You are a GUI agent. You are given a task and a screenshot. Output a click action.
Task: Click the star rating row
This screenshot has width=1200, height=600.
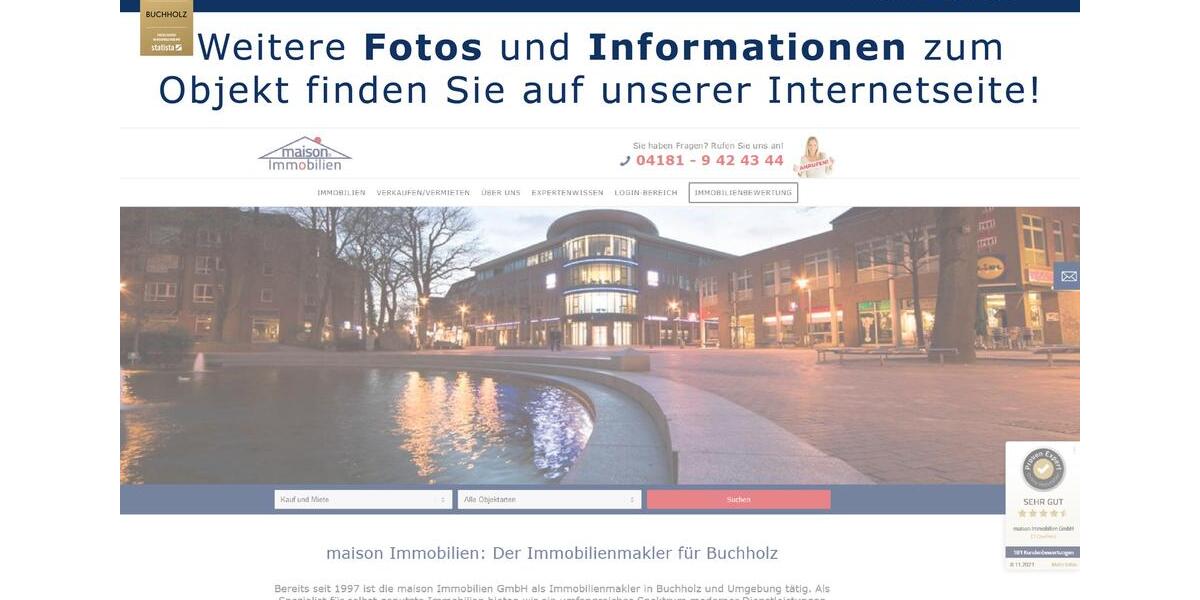(1042, 513)
